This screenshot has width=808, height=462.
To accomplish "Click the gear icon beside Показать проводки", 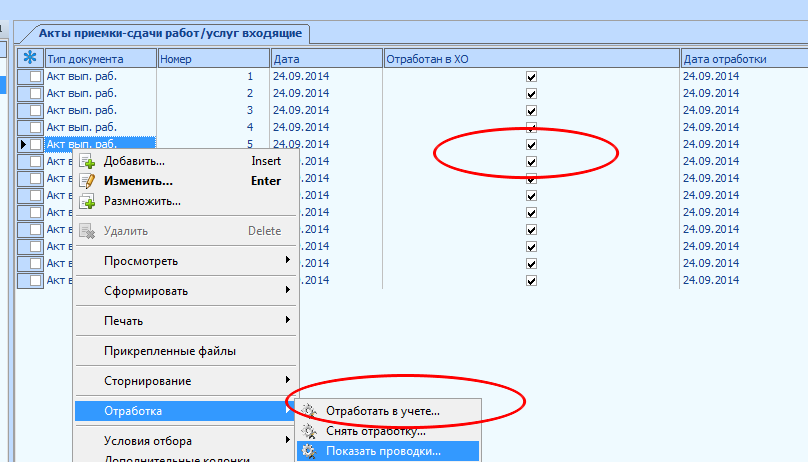I will [x=310, y=451].
